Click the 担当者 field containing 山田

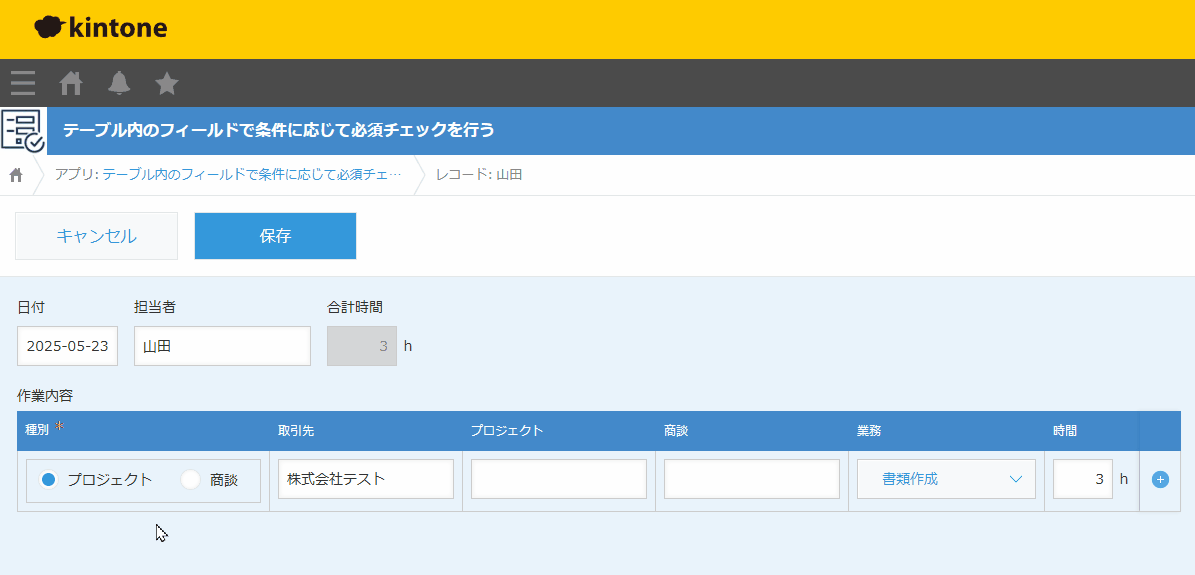click(222, 346)
